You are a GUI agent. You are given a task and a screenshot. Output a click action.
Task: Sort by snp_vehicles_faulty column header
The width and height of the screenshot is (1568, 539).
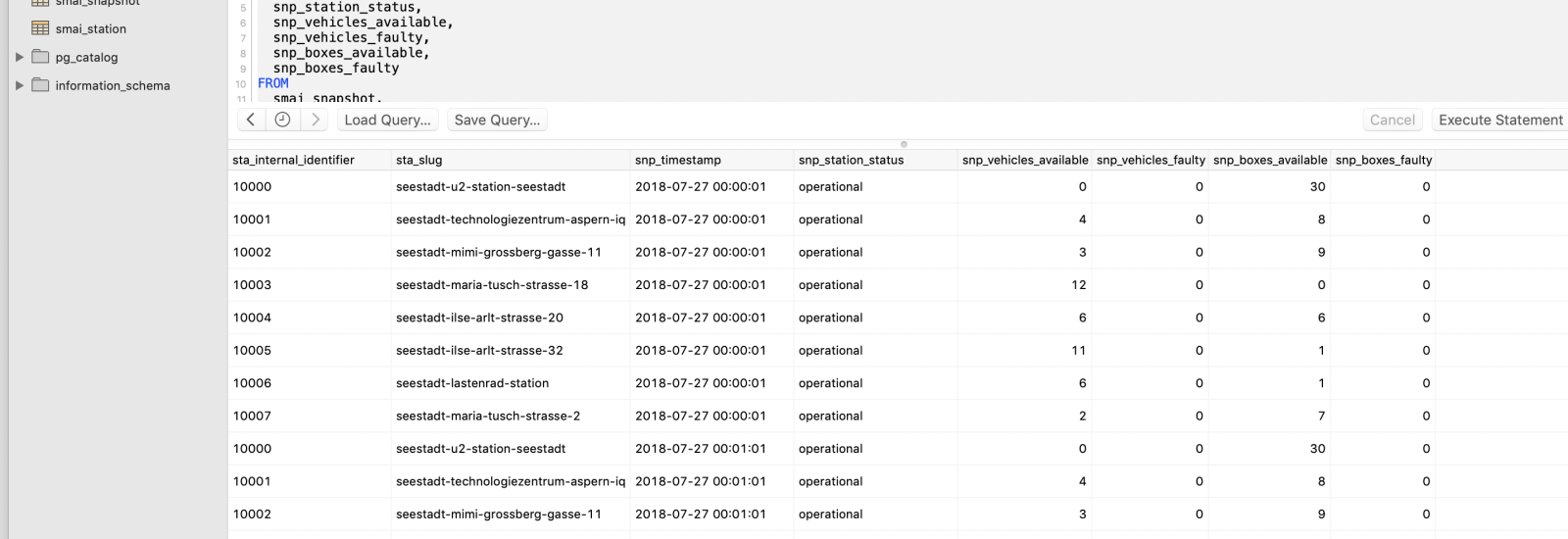pos(1151,160)
